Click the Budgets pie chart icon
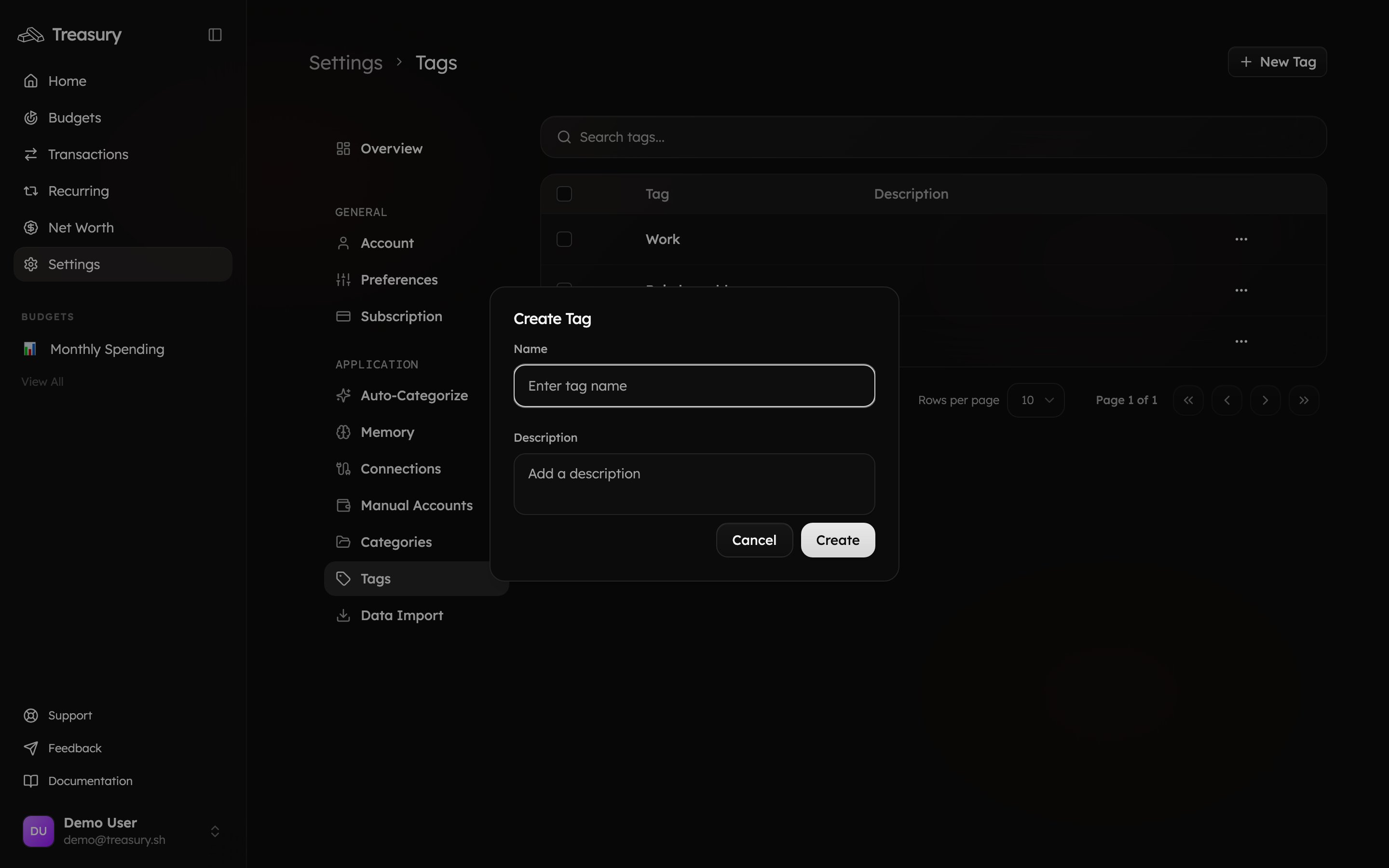Screen dimensions: 1389x868 point(31,118)
